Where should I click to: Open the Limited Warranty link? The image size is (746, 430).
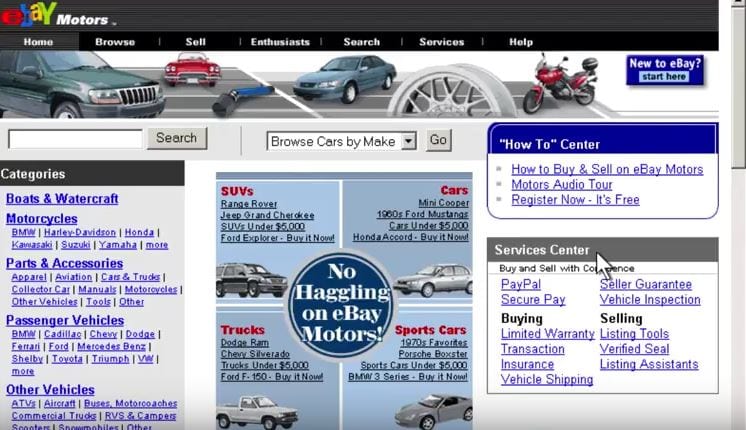point(548,334)
